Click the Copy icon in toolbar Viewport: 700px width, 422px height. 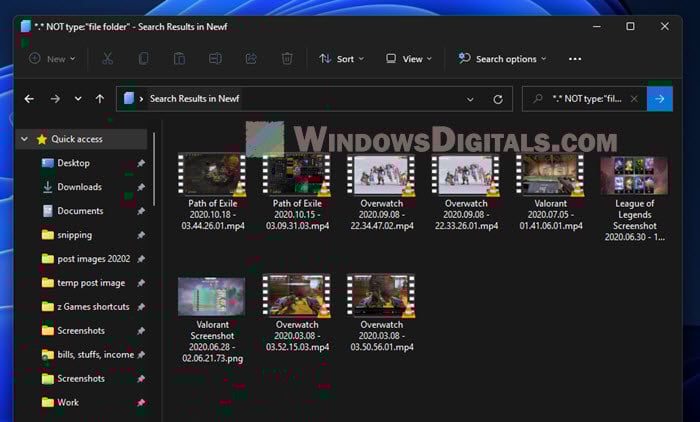143,58
